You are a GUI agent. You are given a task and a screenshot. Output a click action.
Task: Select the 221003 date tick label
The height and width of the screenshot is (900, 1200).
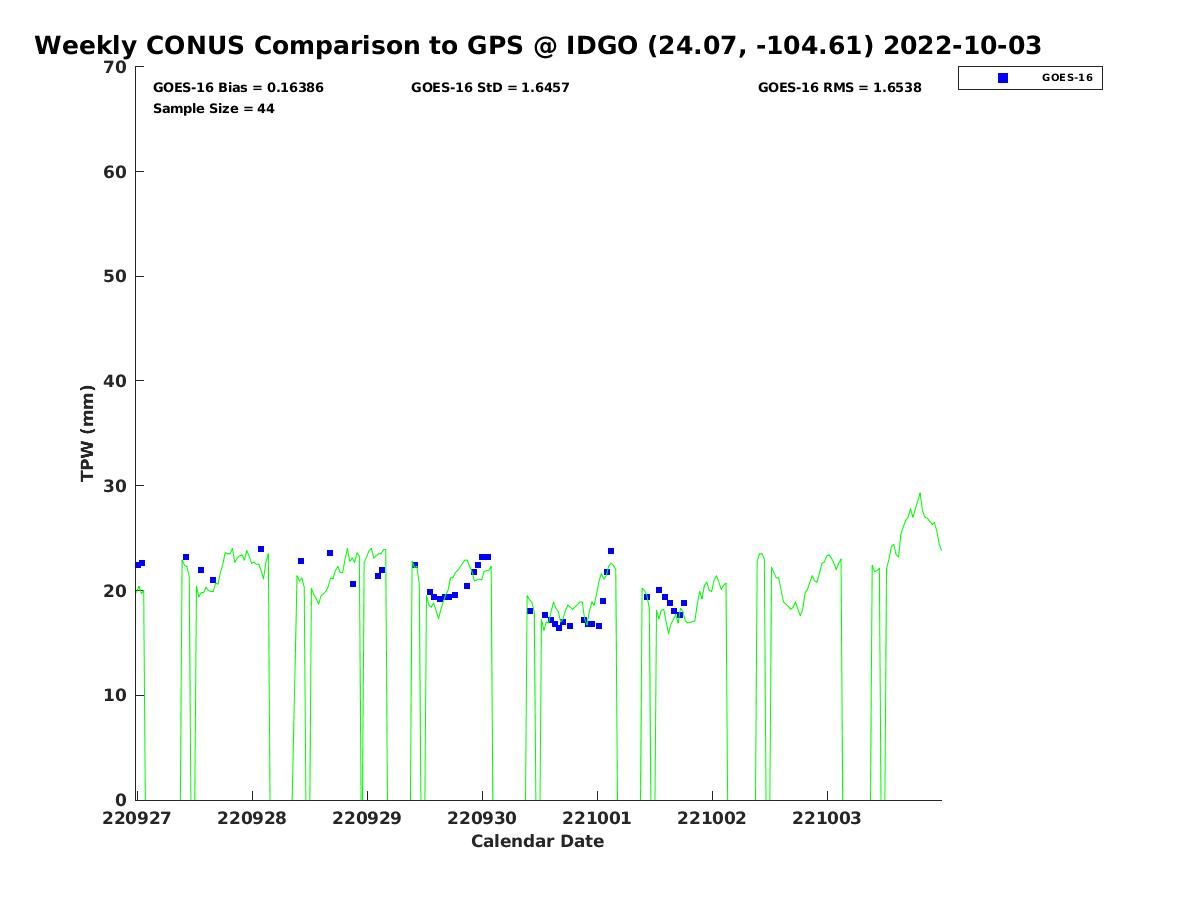[x=827, y=817]
